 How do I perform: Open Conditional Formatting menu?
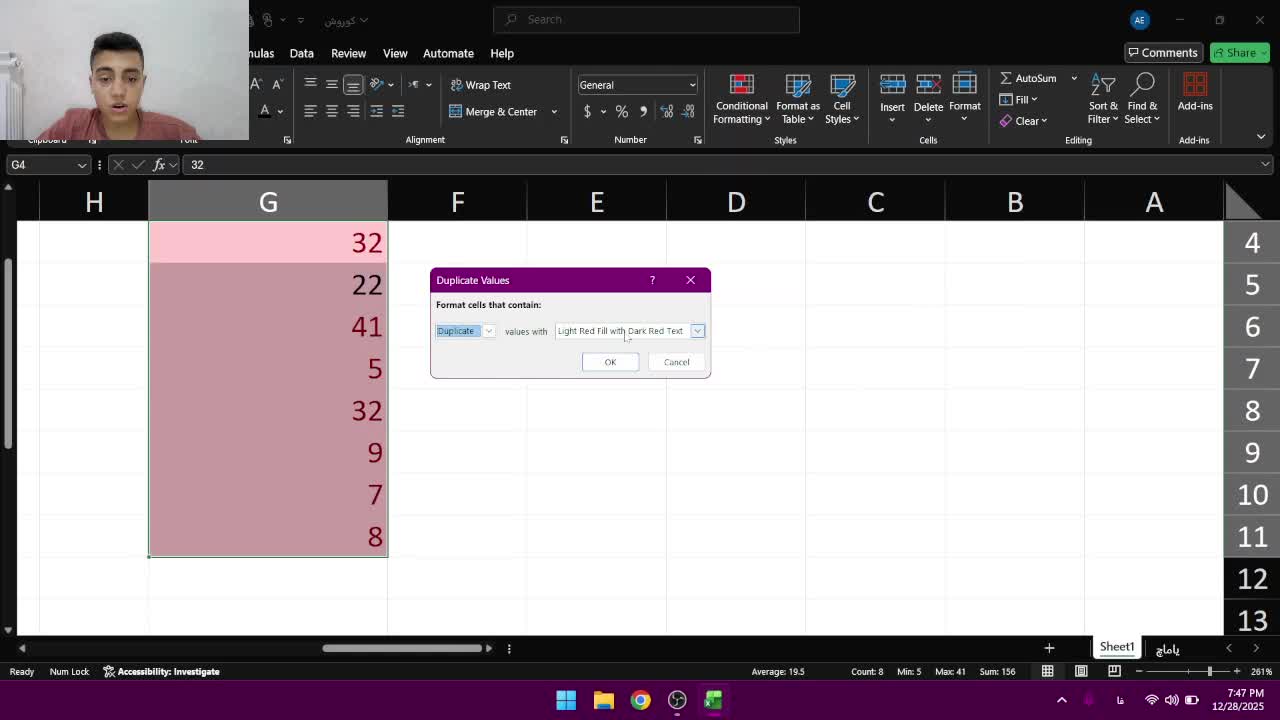(741, 100)
